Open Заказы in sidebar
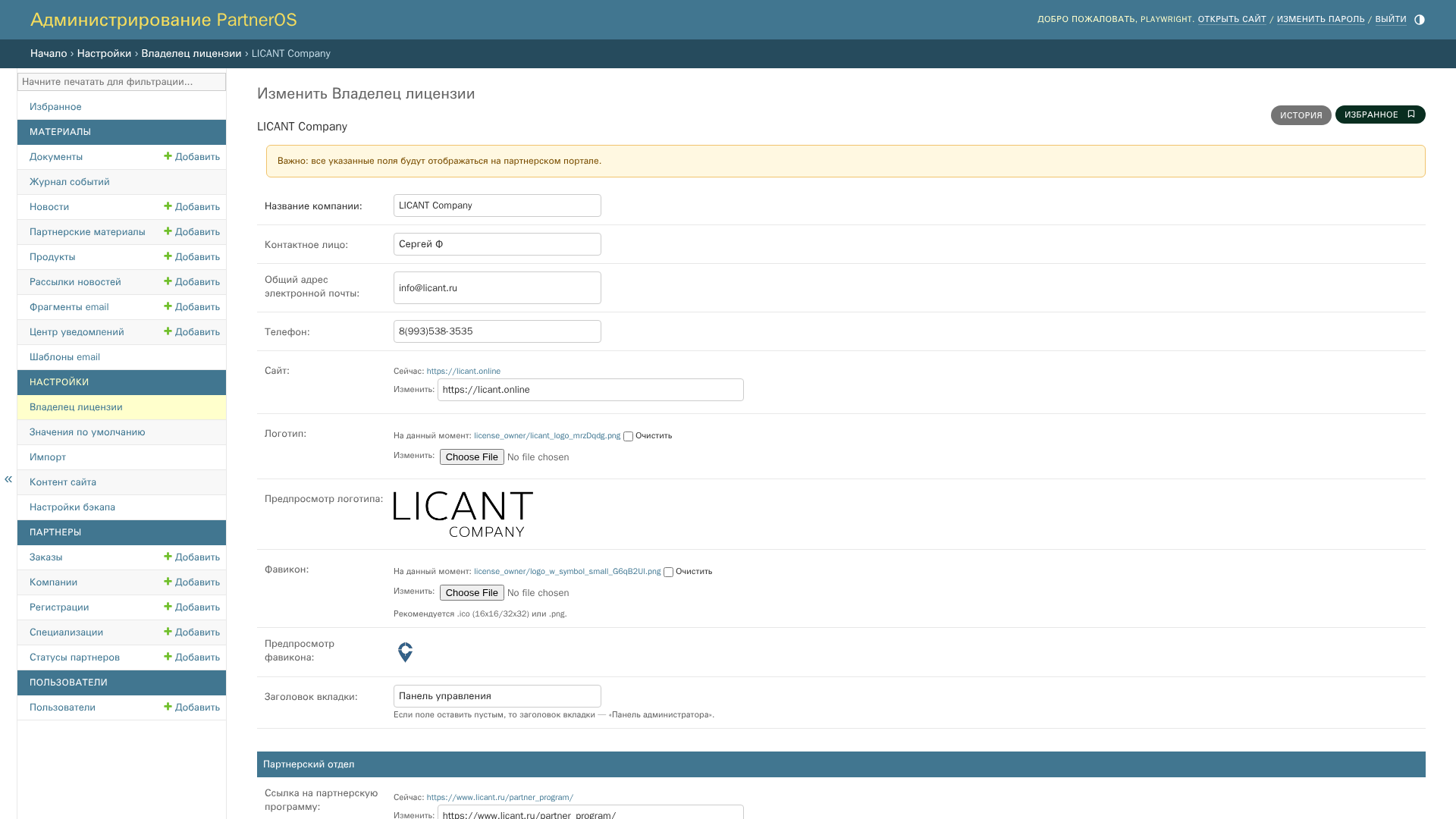The width and height of the screenshot is (1456, 819). click(46, 557)
